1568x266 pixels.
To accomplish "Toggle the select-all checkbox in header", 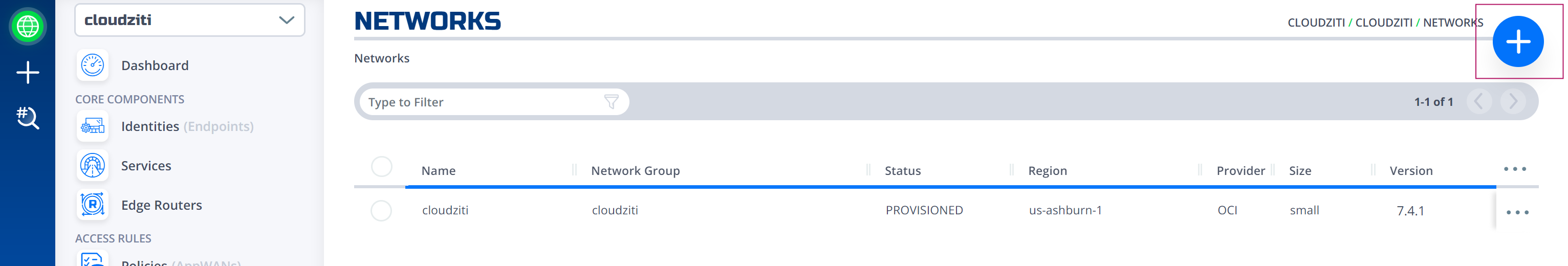I will (x=382, y=166).
